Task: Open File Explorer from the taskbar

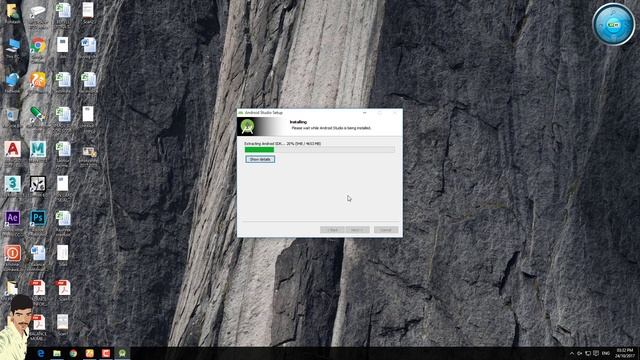Action: pyautogui.click(x=57, y=353)
